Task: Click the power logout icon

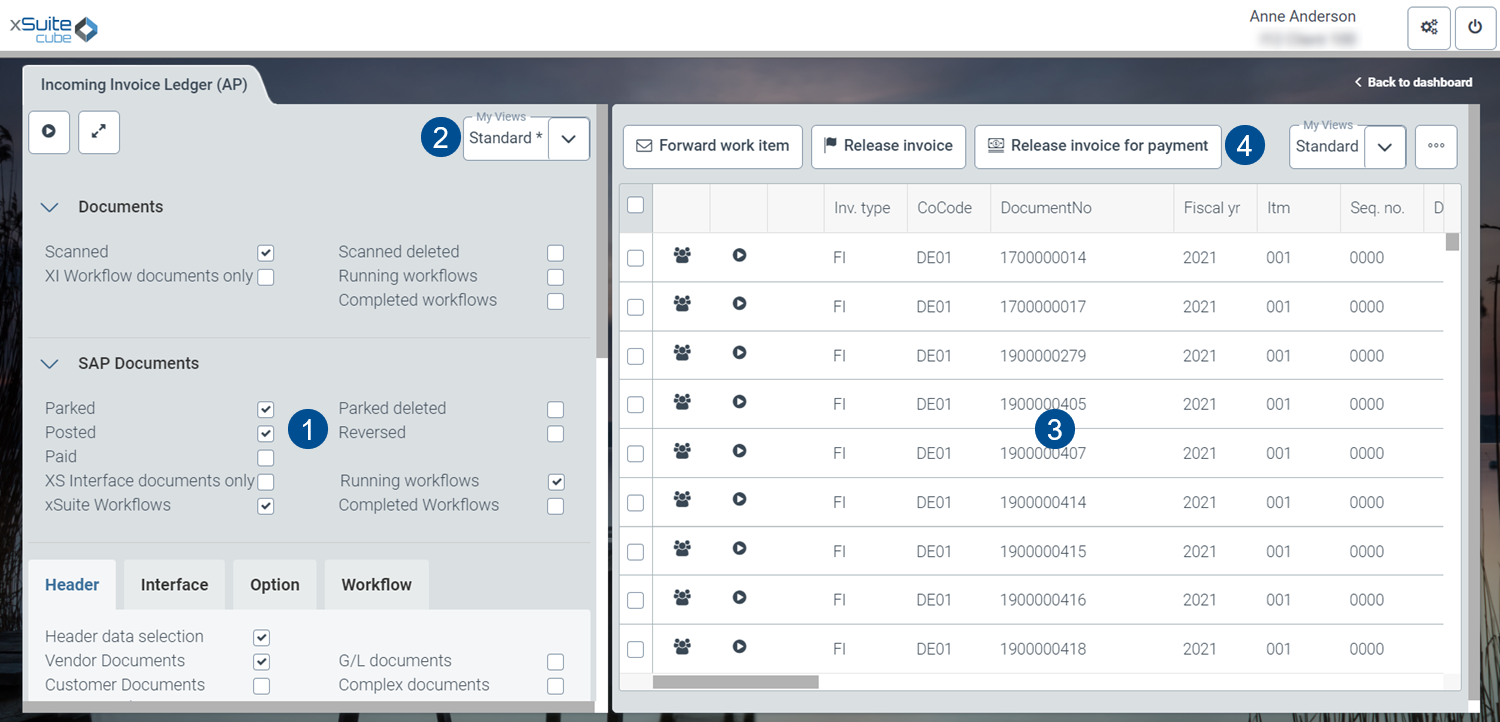Action: (x=1475, y=27)
